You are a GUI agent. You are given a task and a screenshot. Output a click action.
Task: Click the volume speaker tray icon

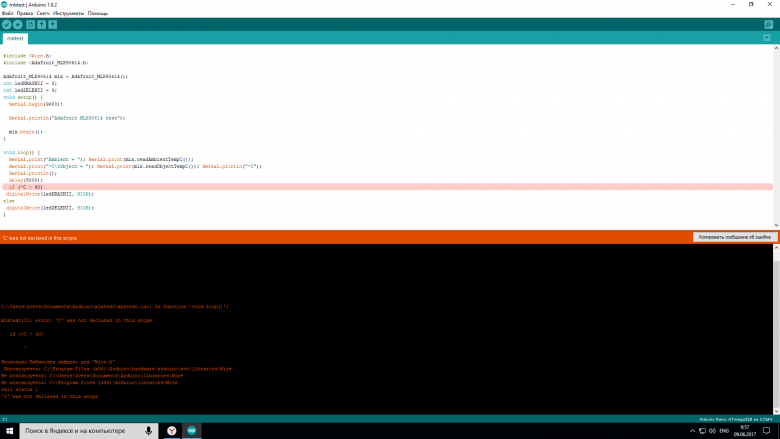pyautogui.click(x=712, y=431)
